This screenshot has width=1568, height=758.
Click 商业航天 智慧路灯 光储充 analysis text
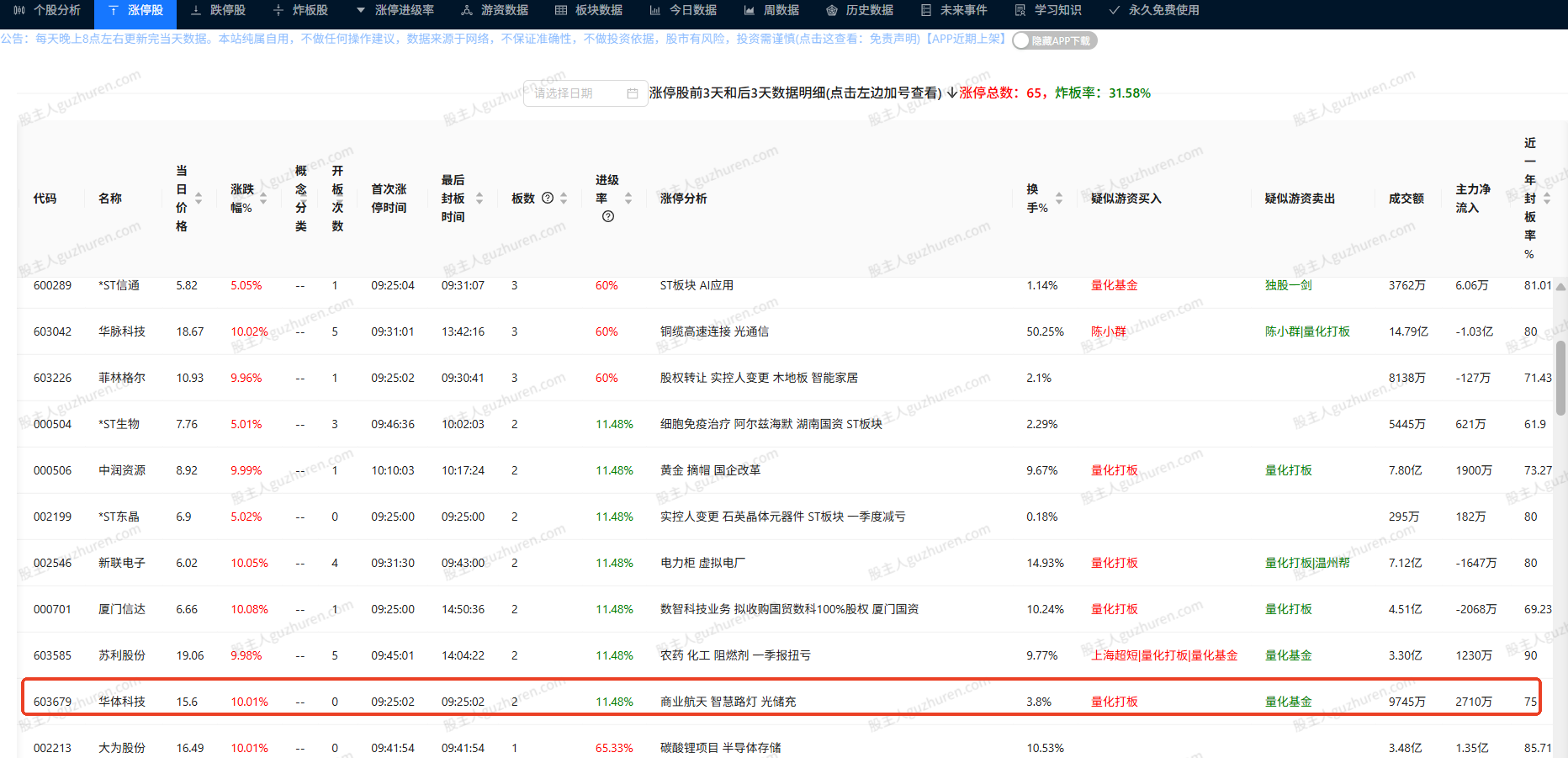pos(728,702)
